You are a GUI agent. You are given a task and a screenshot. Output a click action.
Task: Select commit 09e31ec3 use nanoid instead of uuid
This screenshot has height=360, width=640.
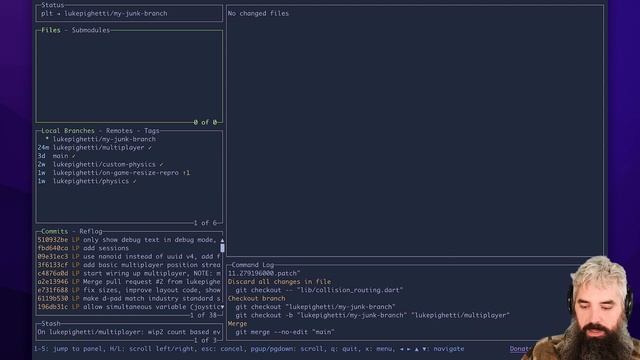click(129, 257)
